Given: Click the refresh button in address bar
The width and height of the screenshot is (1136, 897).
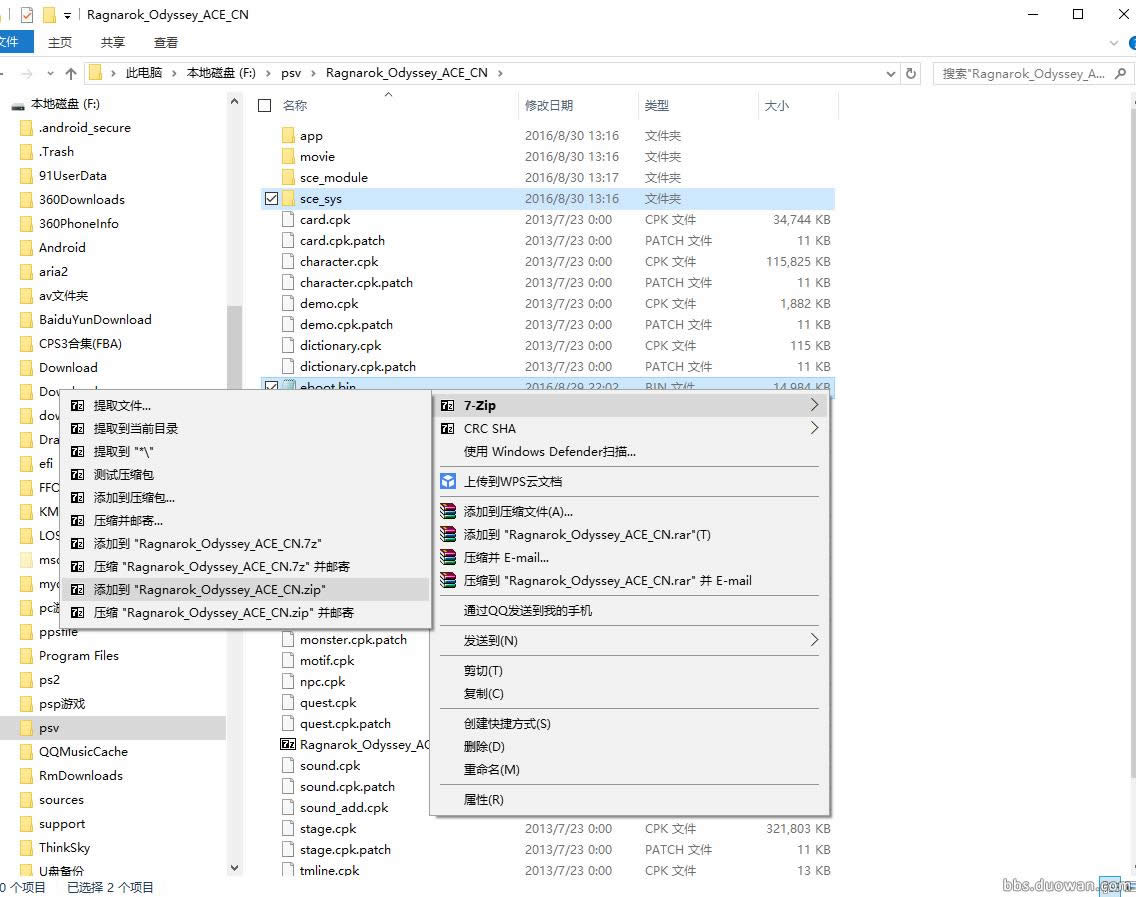Looking at the screenshot, I should click(x=911, y=73).
